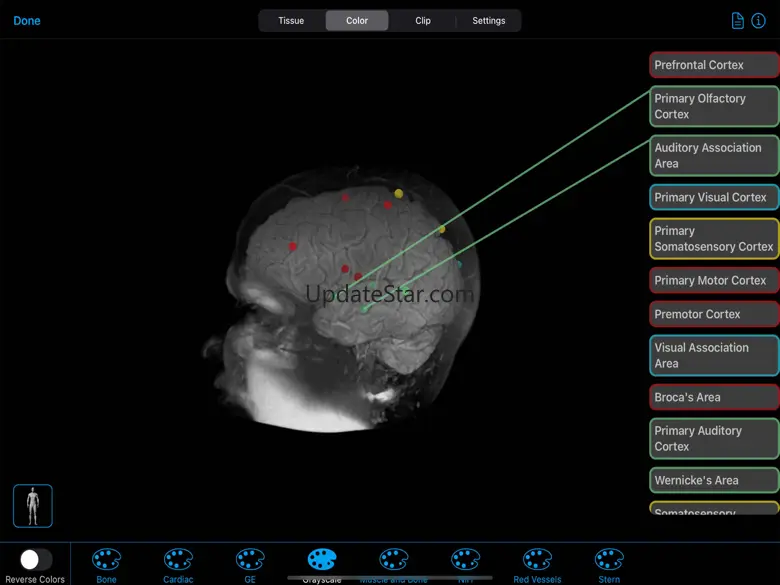This screenshot has height=585, width=780.
Task: Select the Wernicke's Area label
Action: [714, 480]
